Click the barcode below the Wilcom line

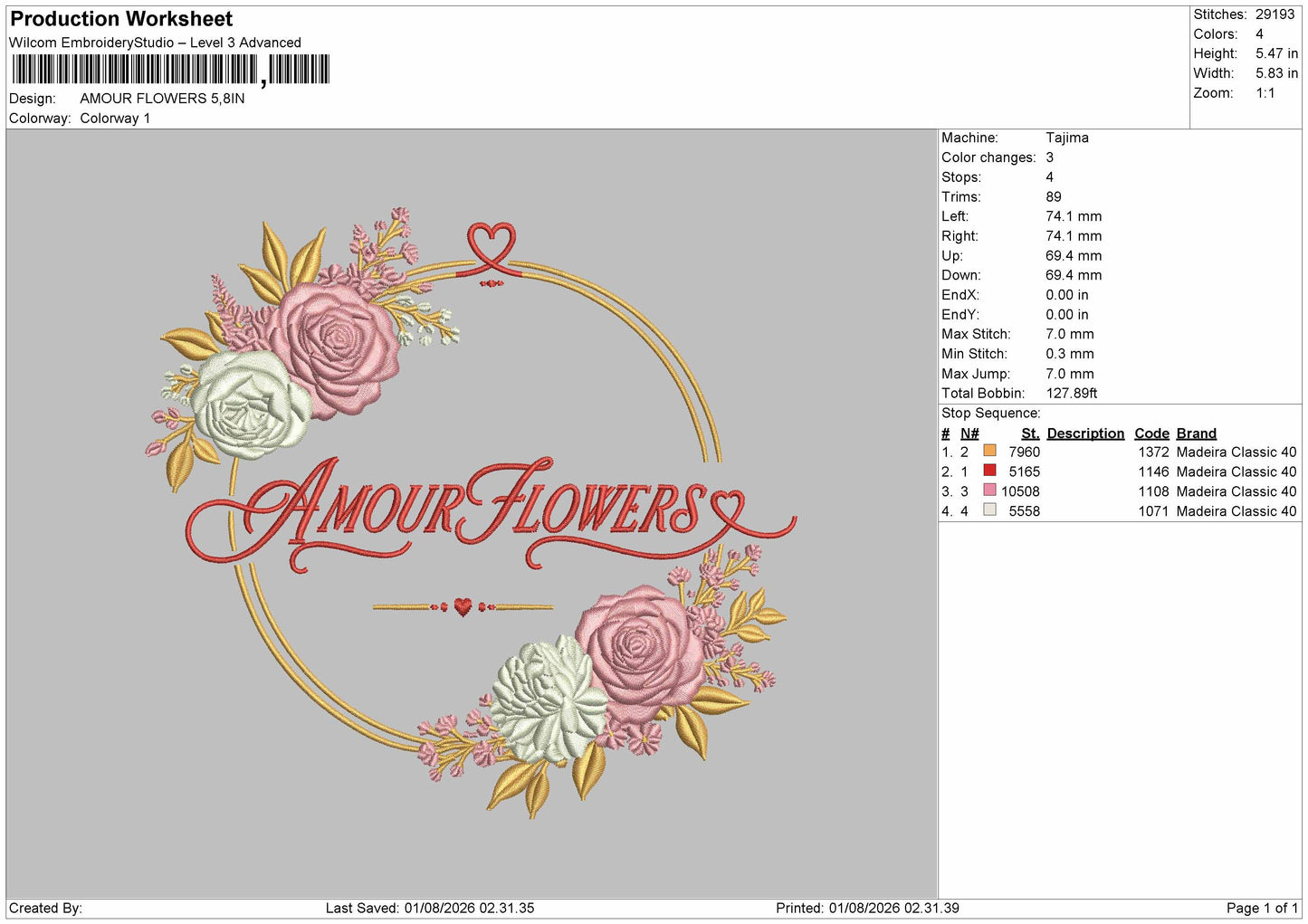[x=171, y=70]
